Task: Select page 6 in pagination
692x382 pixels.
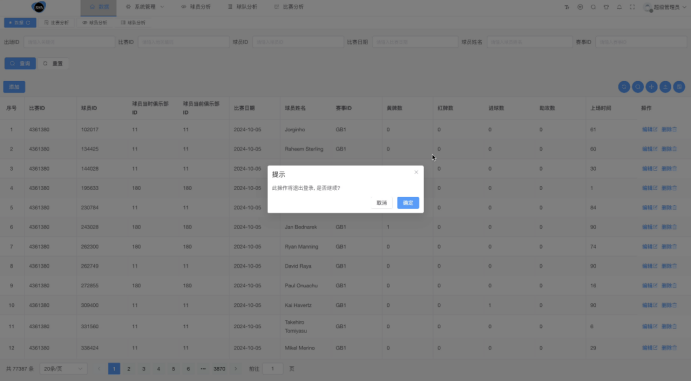Action: tap(188, 369)
